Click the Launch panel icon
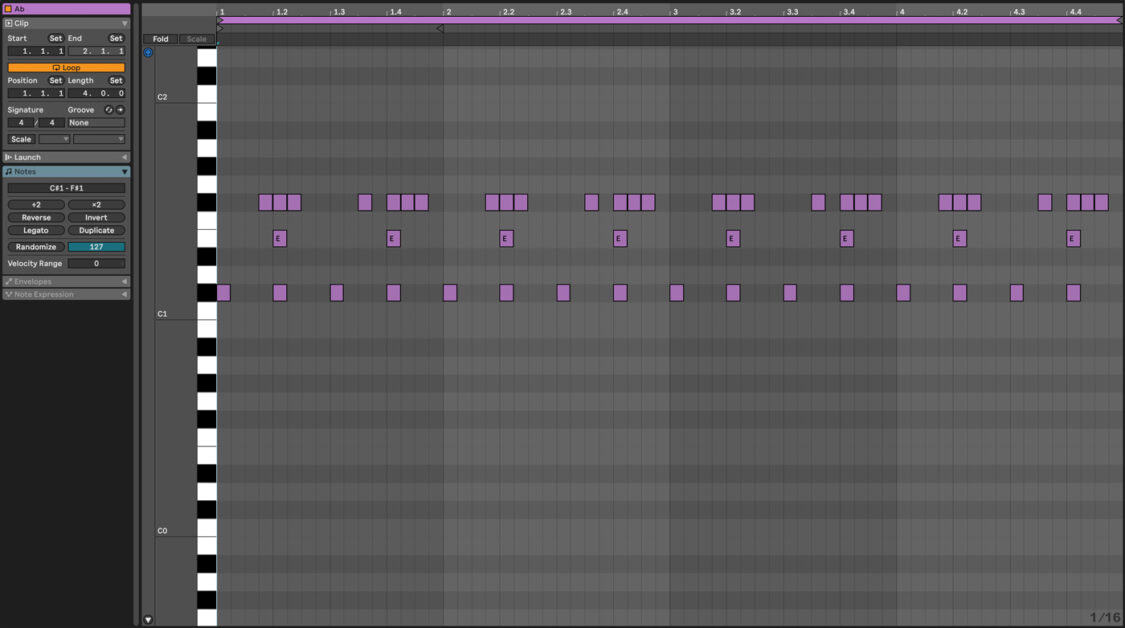Image resolution: width=1125 pixels, height=628 pixels. point(9,156)
